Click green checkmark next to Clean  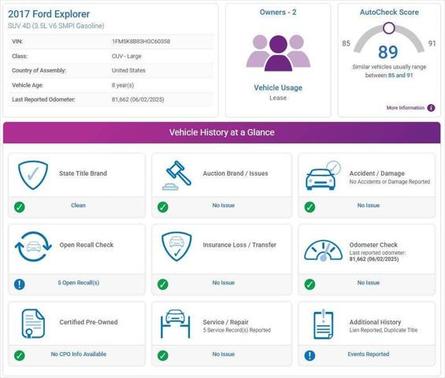[x=19, y=207]
